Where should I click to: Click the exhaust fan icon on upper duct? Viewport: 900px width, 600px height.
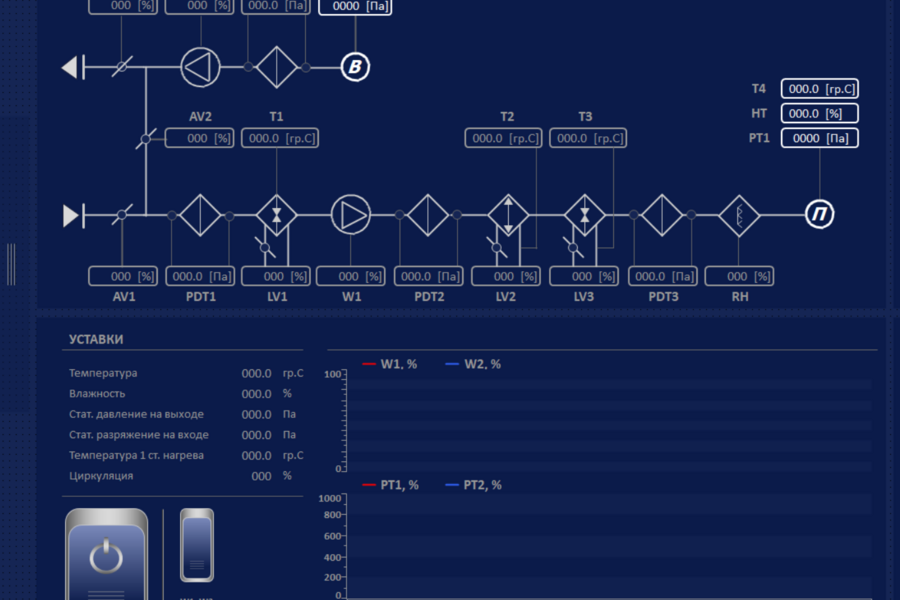200,67
